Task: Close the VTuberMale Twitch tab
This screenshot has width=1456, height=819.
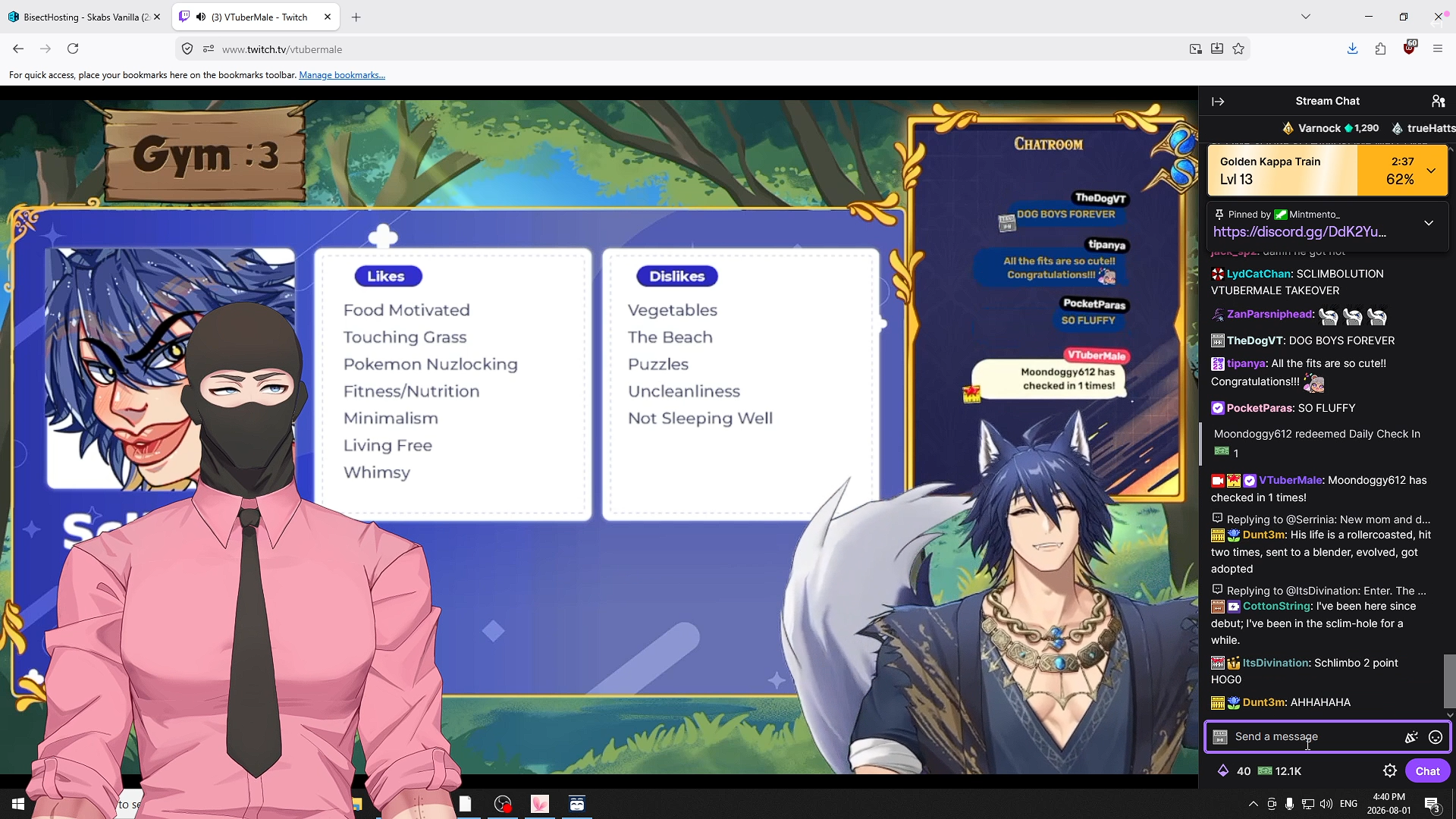Action: (328, 17)
